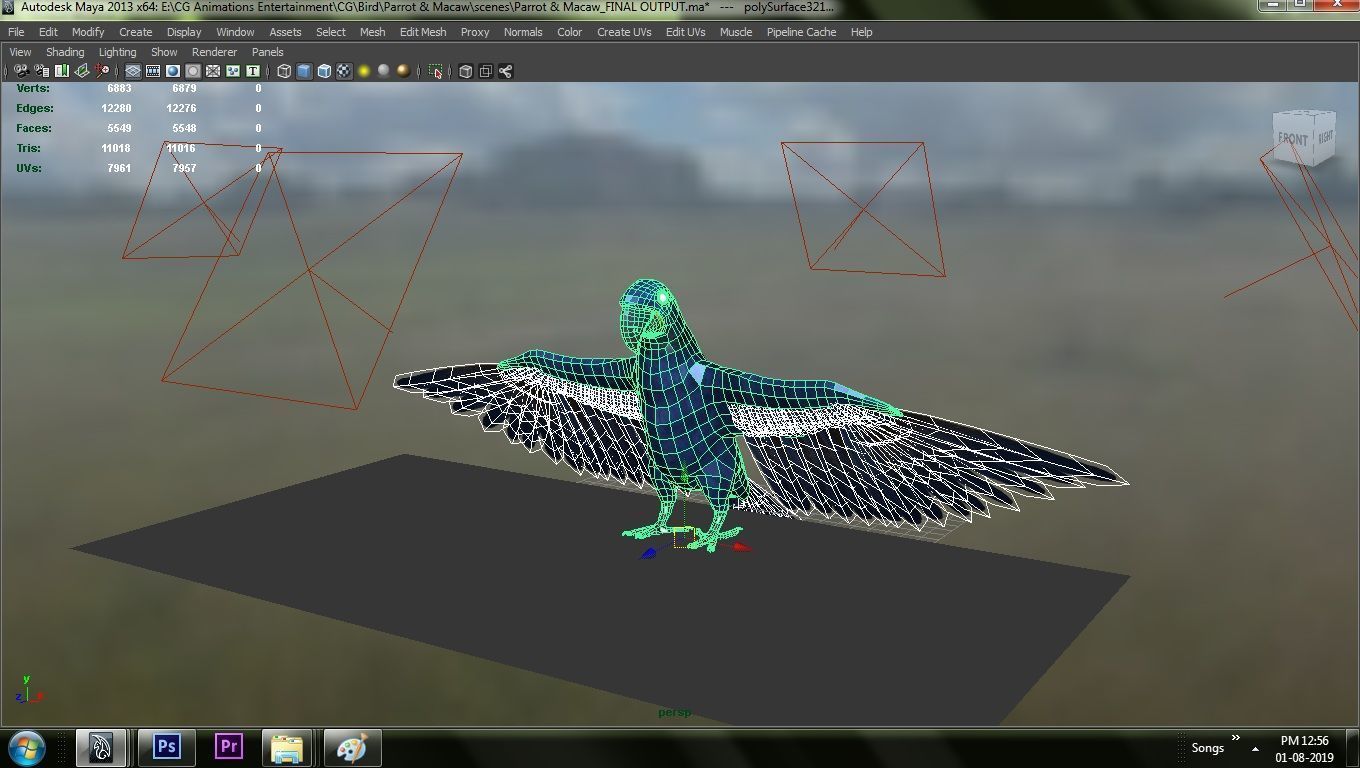
Task: Switch to Maya in the taskbar
Action: [x=101, y=747]
